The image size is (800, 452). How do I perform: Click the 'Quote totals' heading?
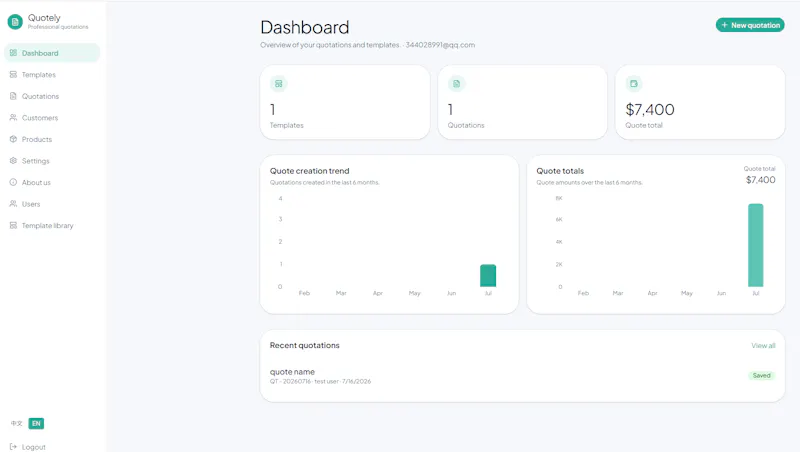pos(560,171)
